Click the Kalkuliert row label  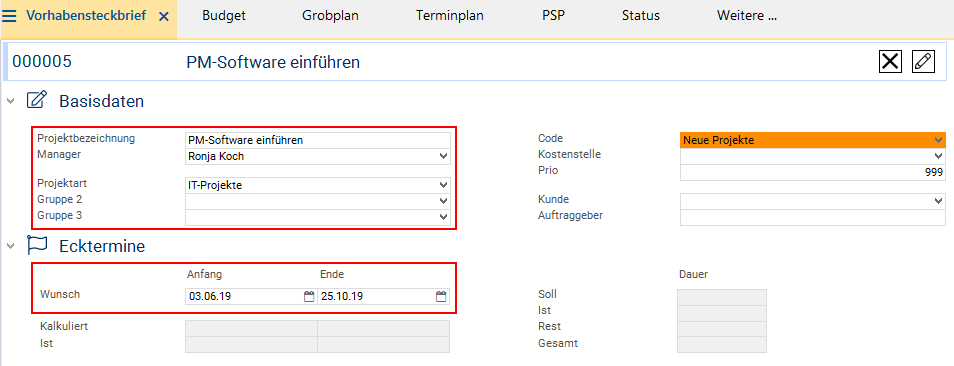pyautogui.click(x=64, y=326)
